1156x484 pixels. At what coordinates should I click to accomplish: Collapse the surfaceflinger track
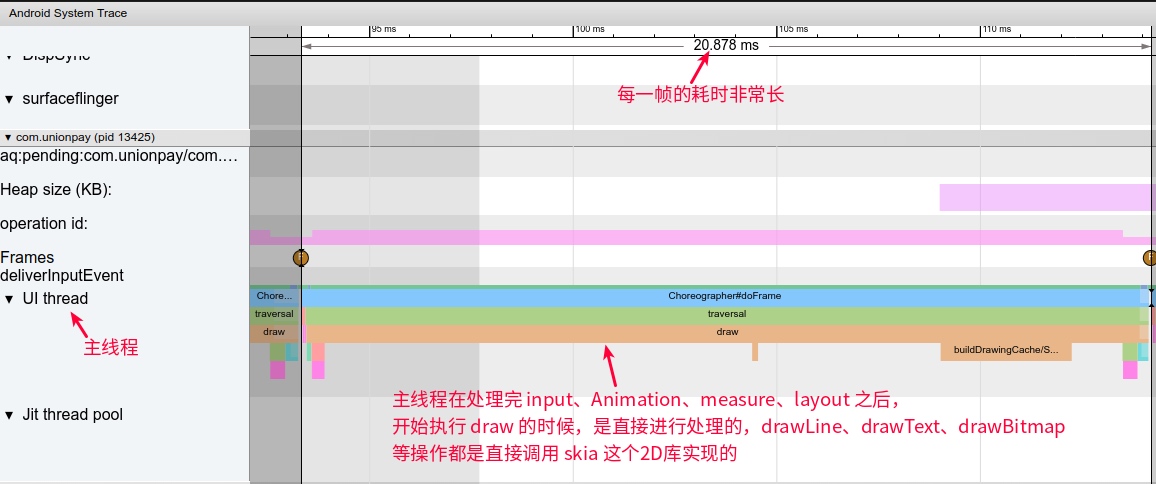click(10, 99)
